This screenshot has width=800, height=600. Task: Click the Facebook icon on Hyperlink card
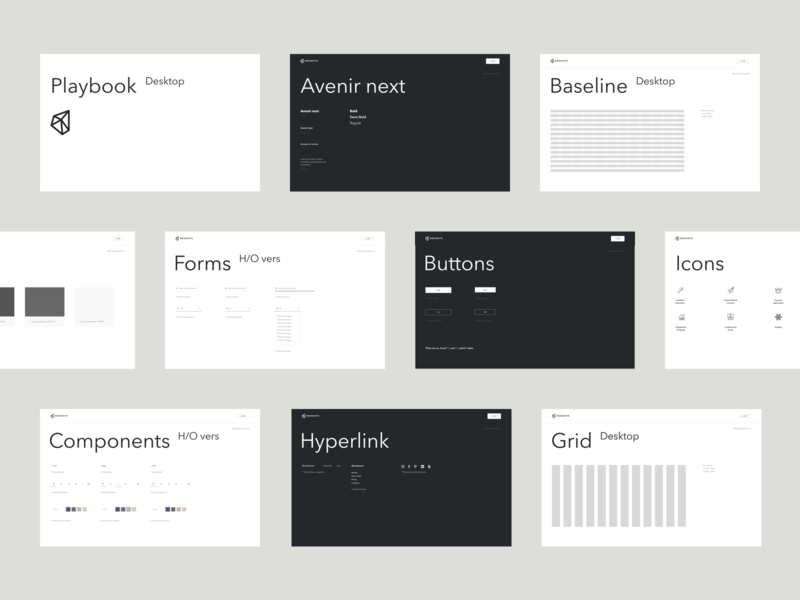tap(409, 466)
